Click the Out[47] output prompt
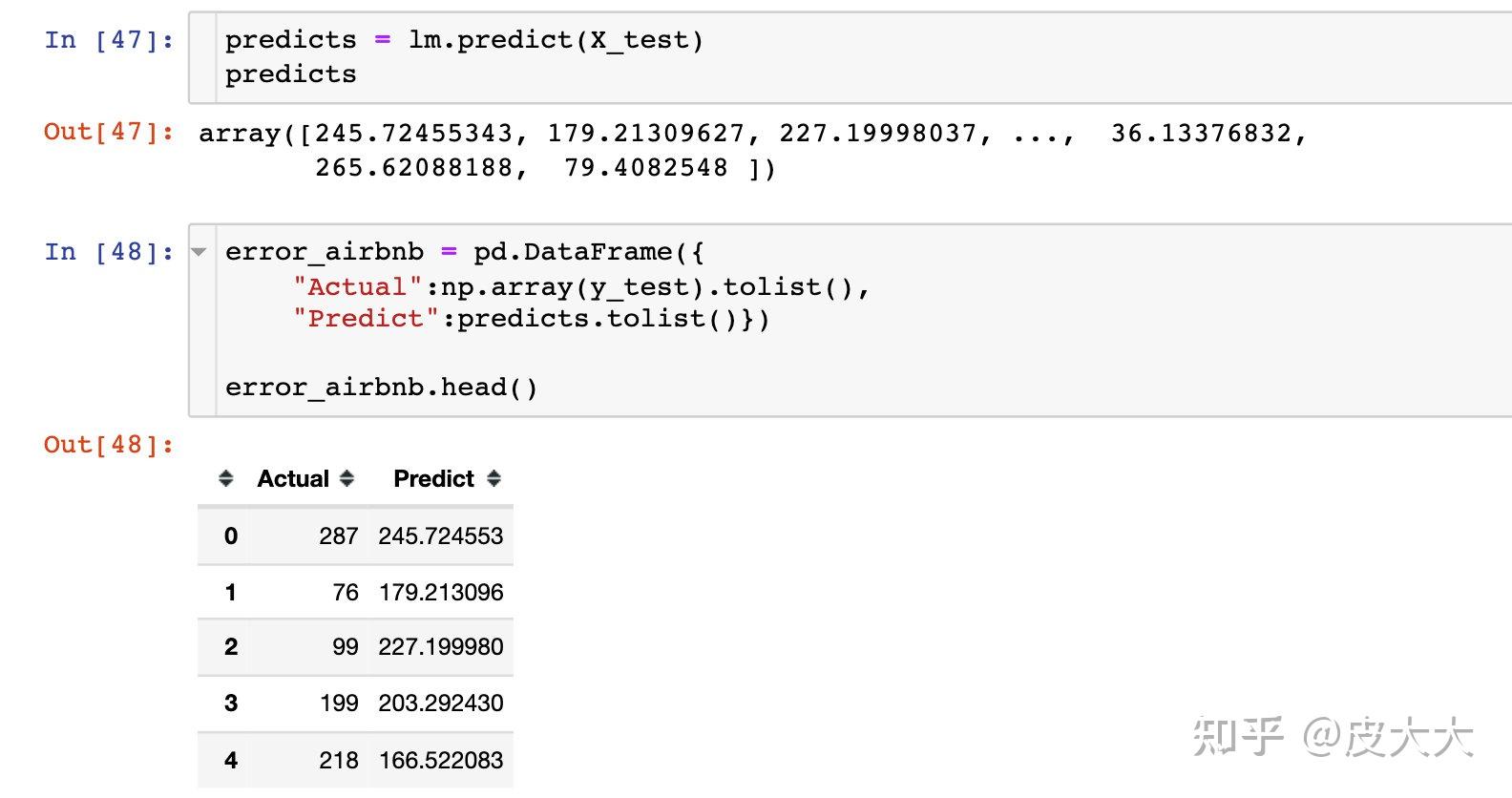 (110, 132)
